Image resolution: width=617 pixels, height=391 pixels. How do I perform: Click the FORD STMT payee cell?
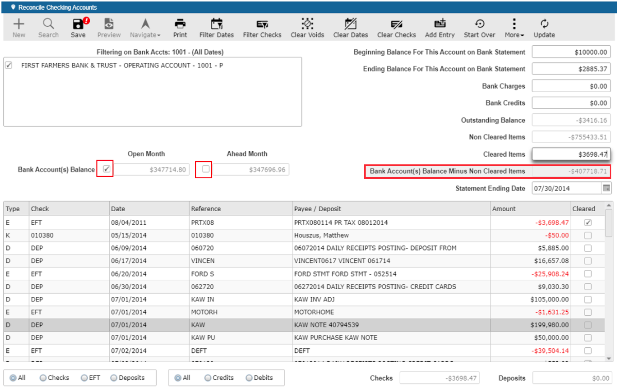(x=392, y=274)
